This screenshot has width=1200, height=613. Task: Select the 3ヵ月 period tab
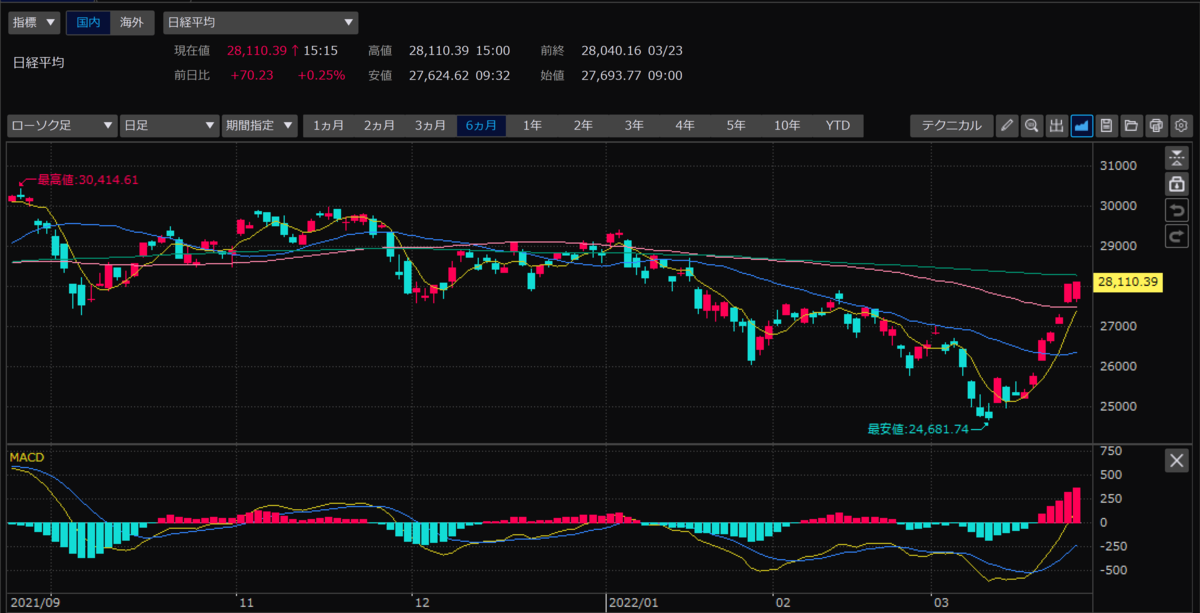coord(431,126)
